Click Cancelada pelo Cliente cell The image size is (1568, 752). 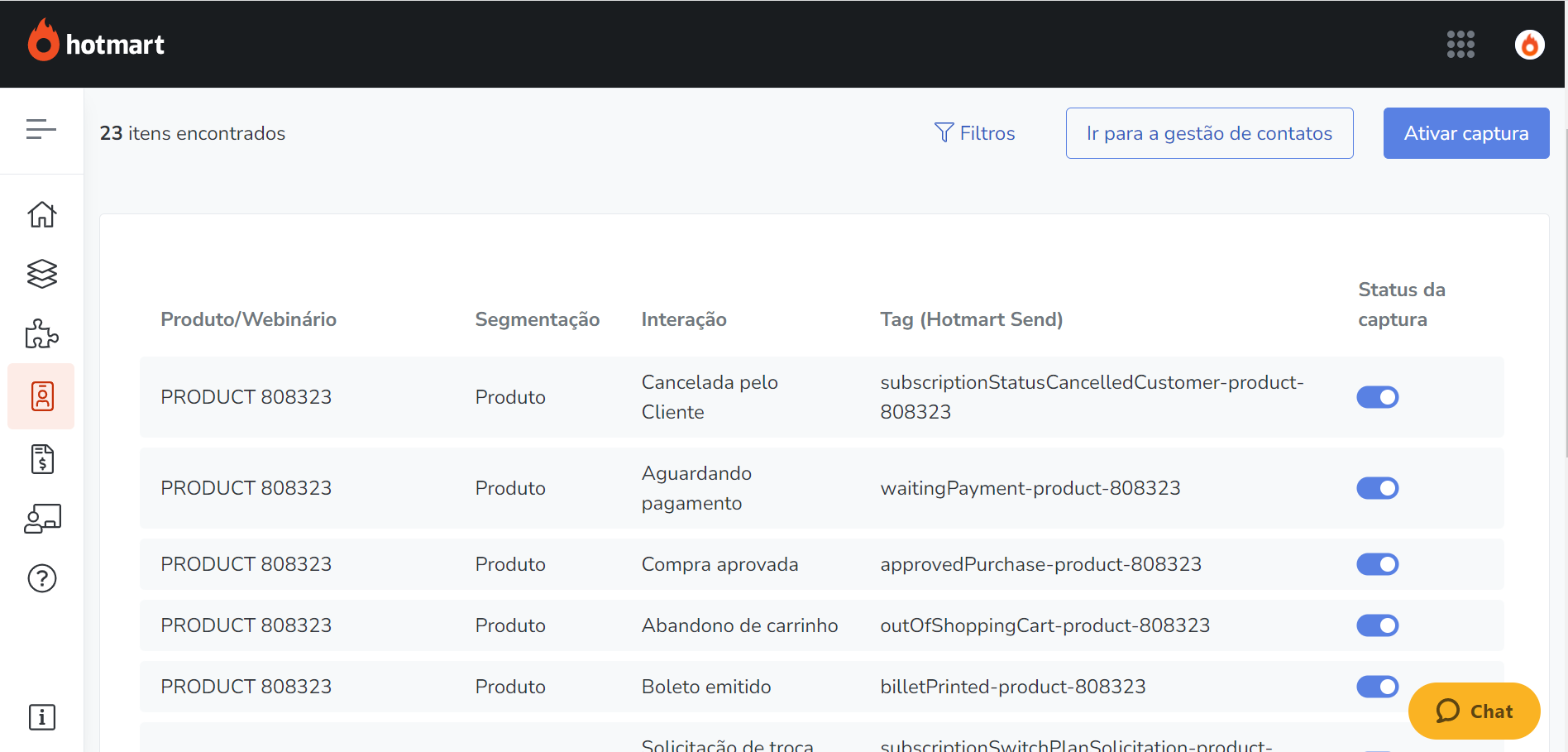(x=710, y=397)
